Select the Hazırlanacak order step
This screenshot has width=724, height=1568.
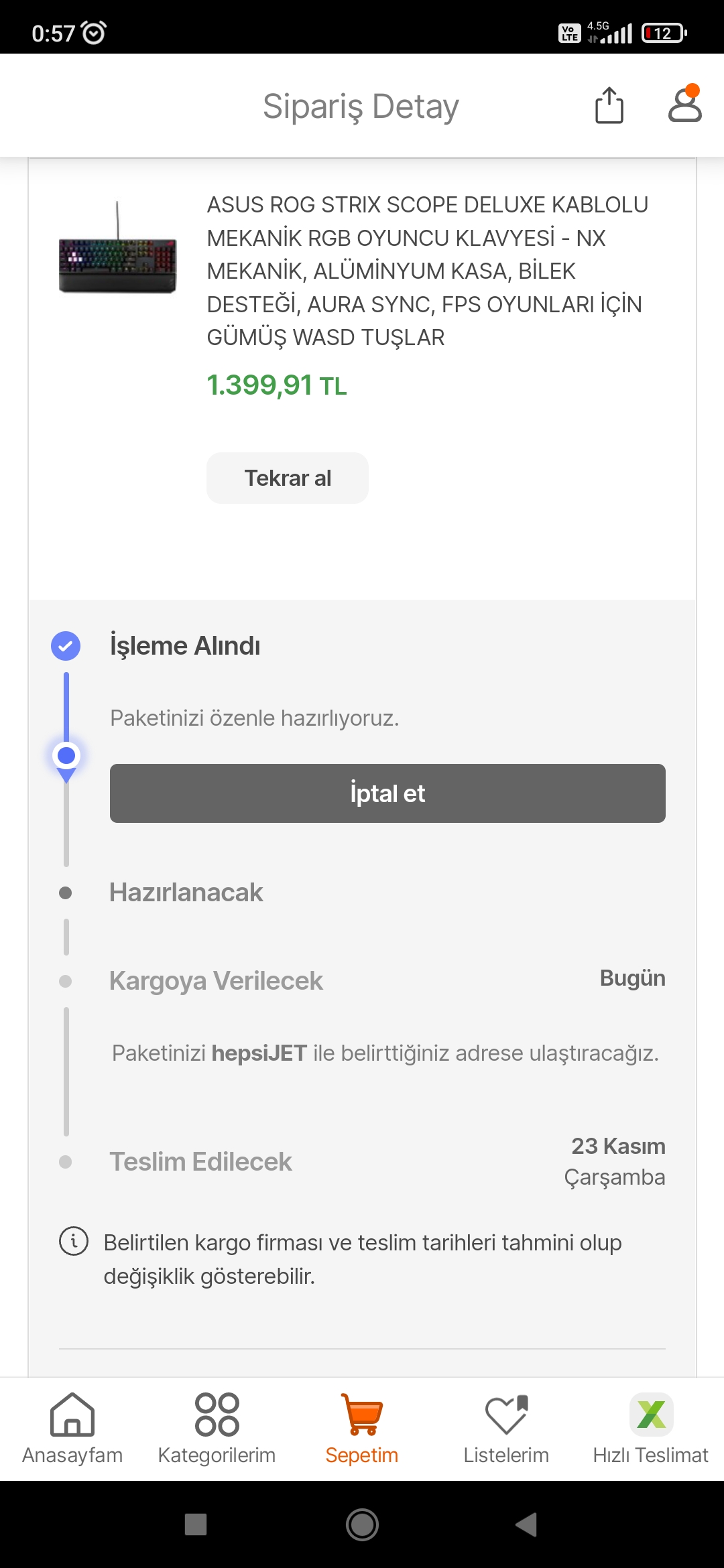(x=186, y=893)
